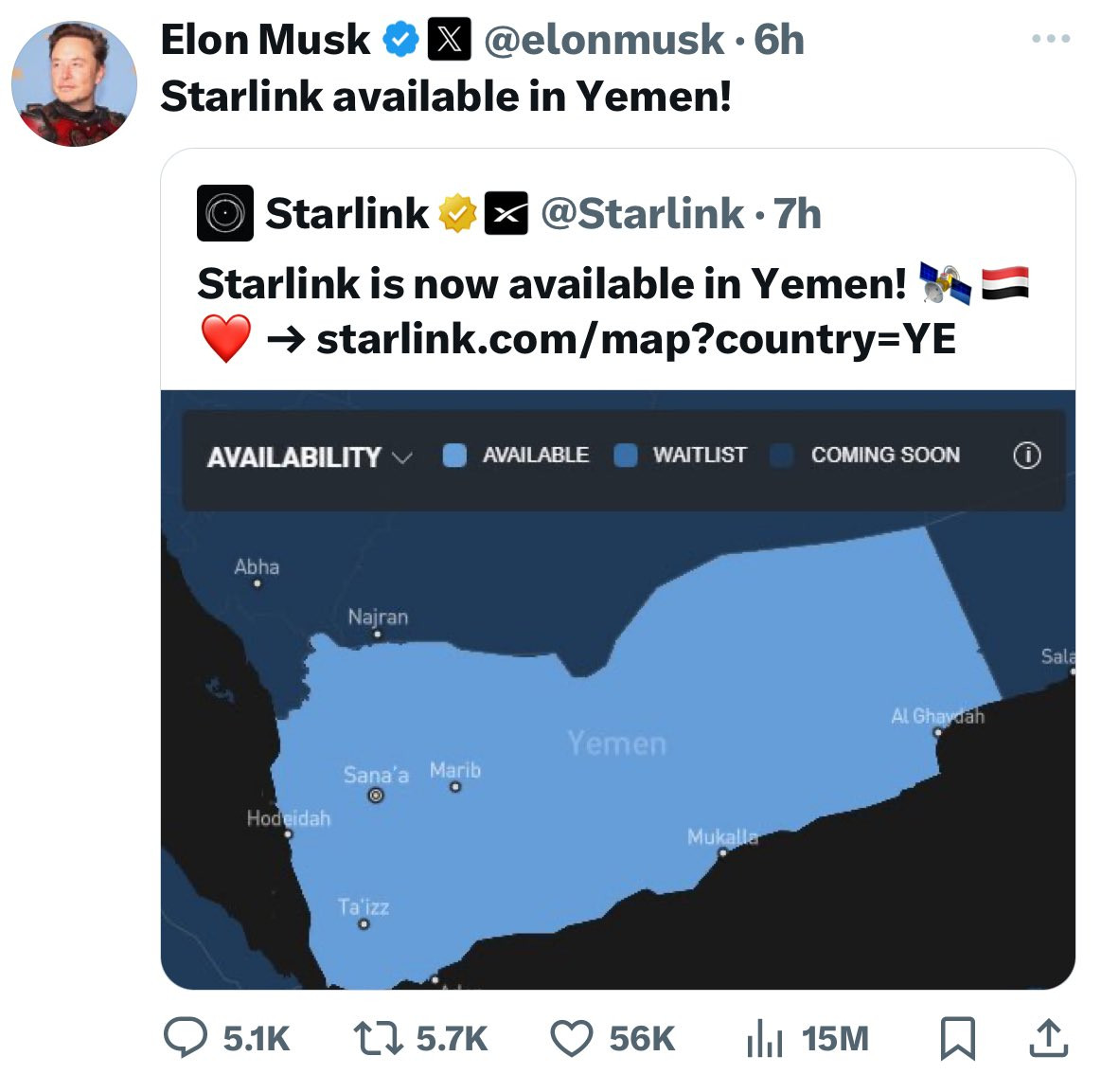This screenshot has width=1101, height=1092.
Task: Click the SpaceX affiliate badge beside Starlink
Action: click(506, 213)
